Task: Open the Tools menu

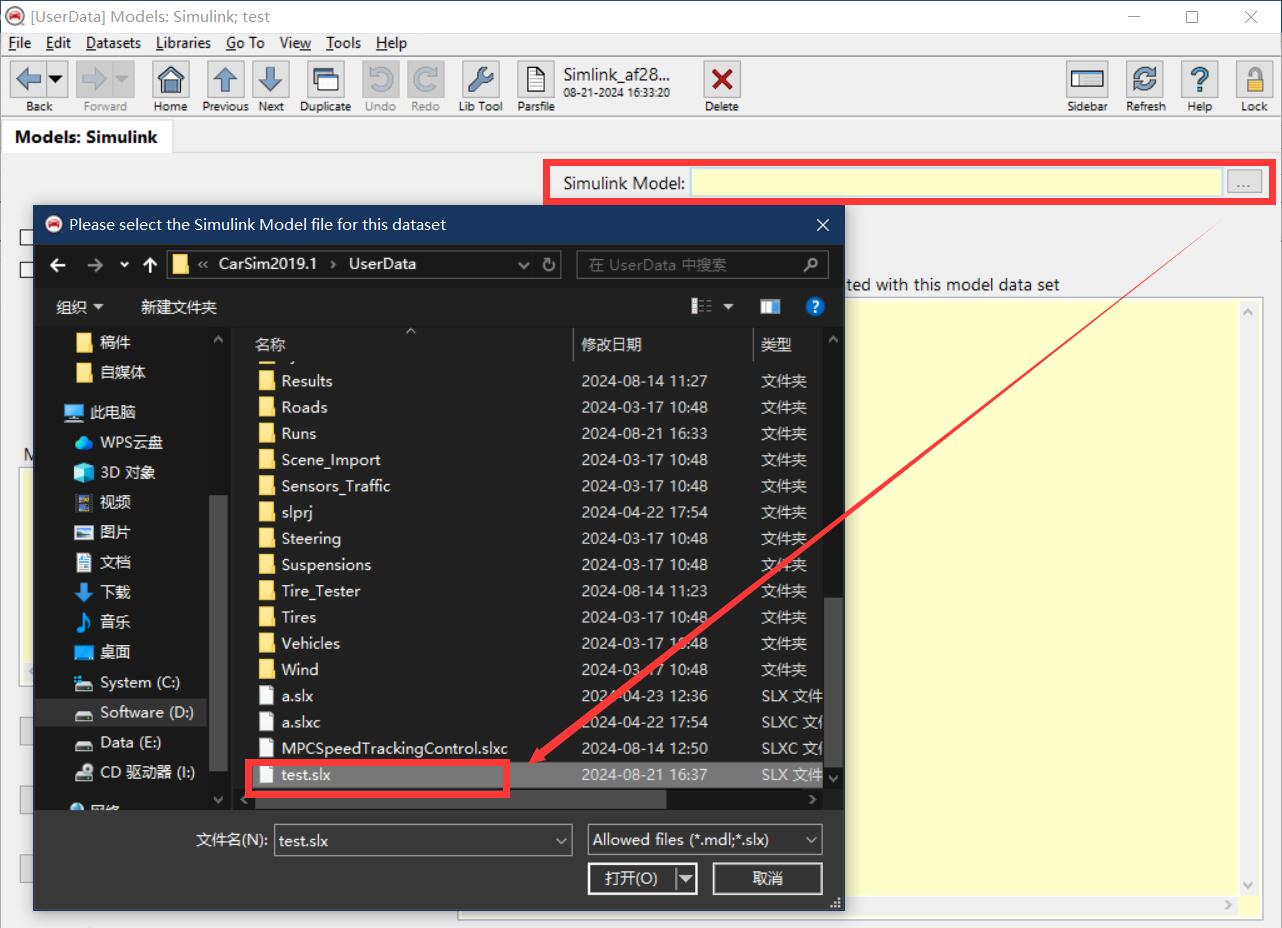Action: click(x=343, y=43)
